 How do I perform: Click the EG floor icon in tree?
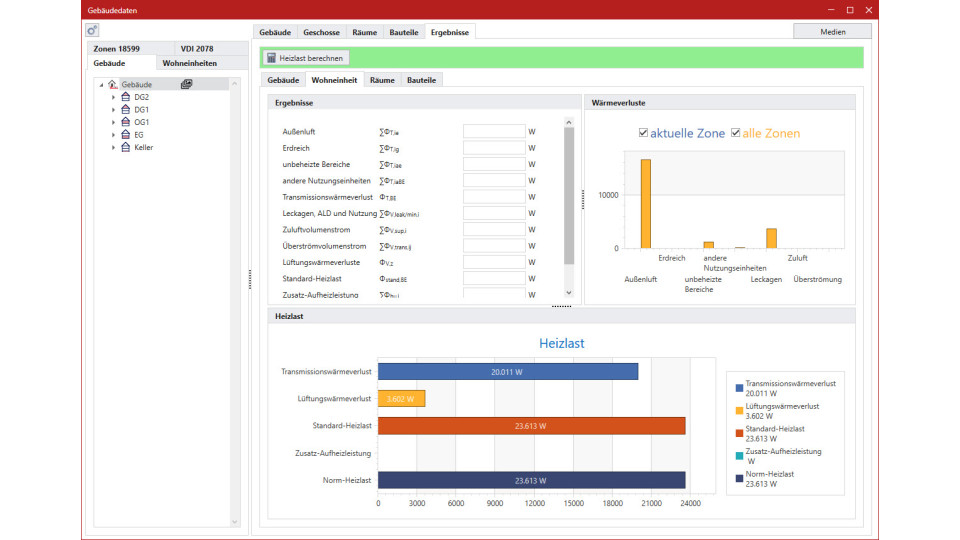[x=125, y=134]
